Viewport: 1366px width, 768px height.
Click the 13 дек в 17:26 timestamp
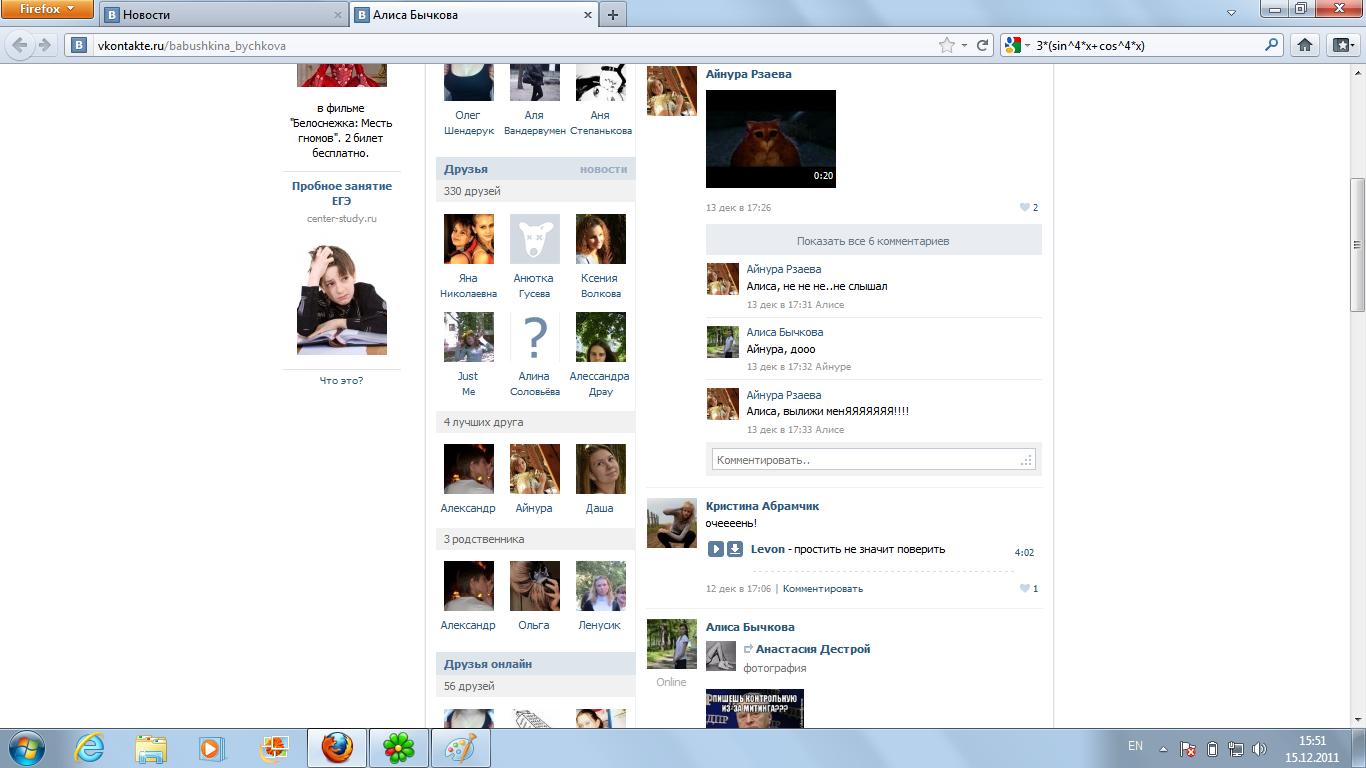pyautogui.click(x=739, y=208)
